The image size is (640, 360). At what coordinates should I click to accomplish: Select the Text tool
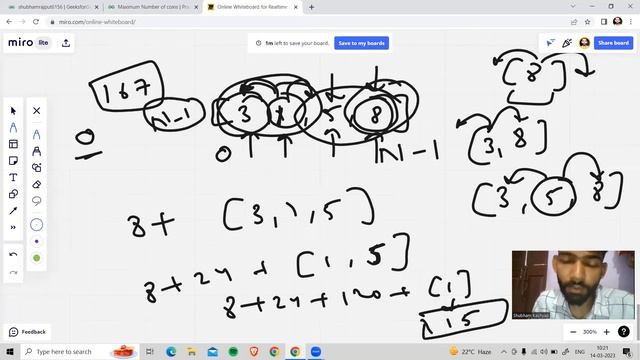[13, 178]
